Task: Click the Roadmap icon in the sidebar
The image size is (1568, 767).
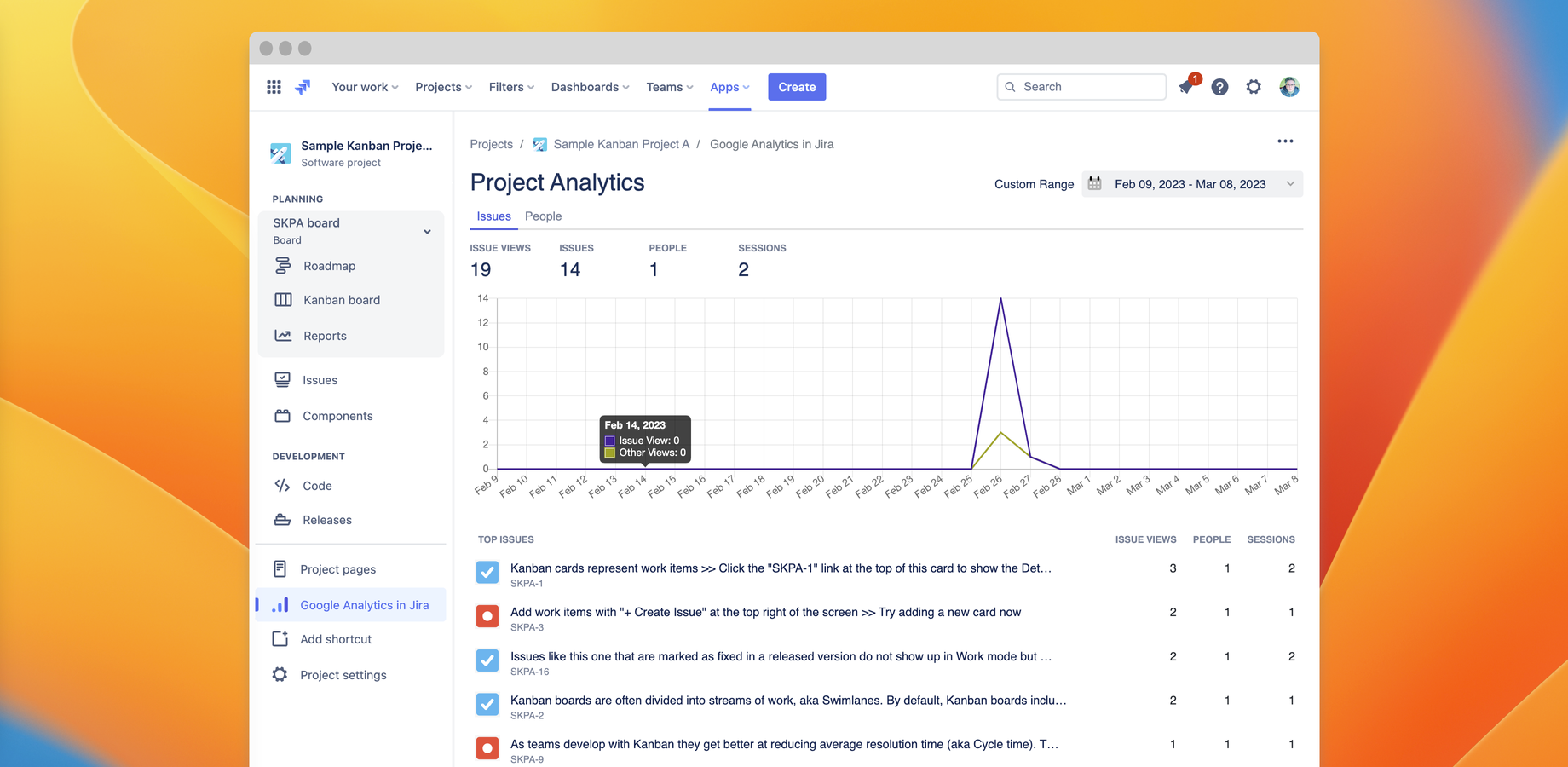Action: (283, 266)
